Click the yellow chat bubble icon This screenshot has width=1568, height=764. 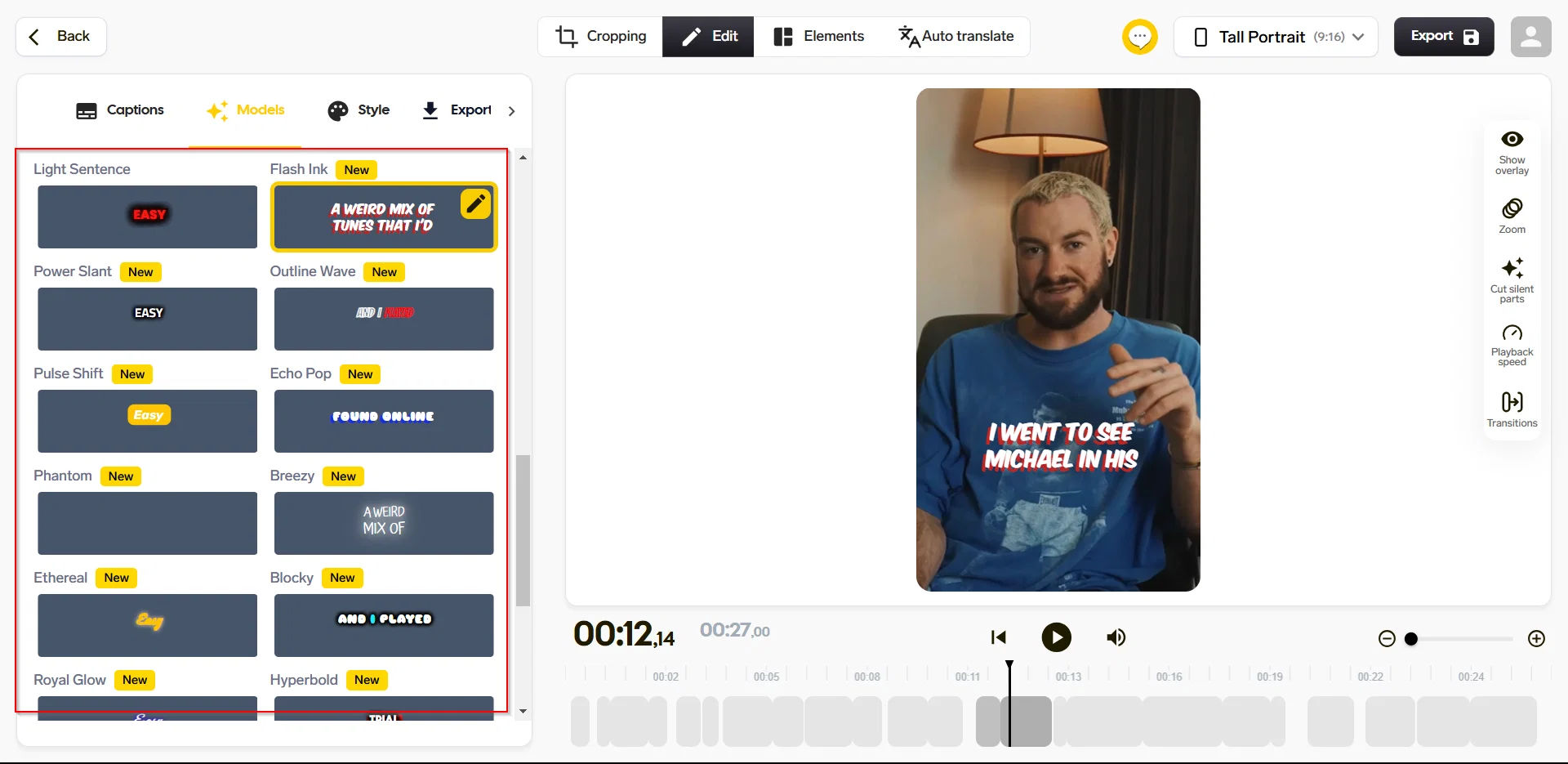1139,37
